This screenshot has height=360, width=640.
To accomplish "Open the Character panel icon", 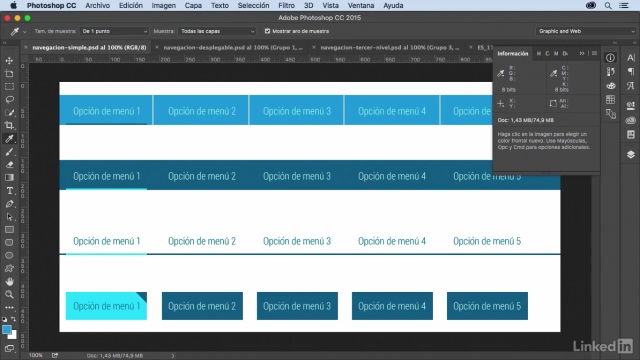I will 631,58.
